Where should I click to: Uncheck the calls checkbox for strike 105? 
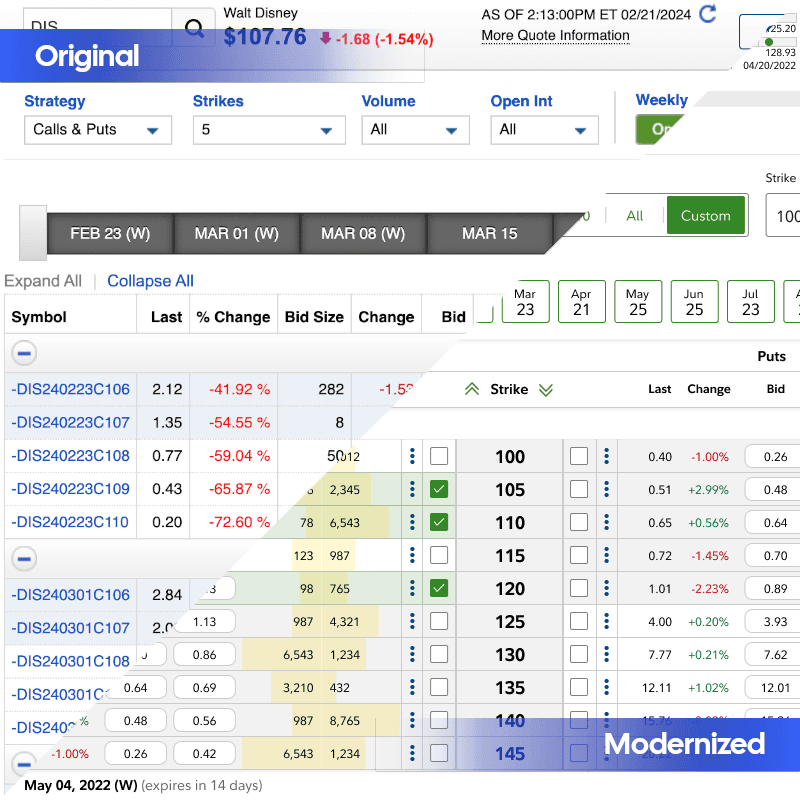[439, 489]
